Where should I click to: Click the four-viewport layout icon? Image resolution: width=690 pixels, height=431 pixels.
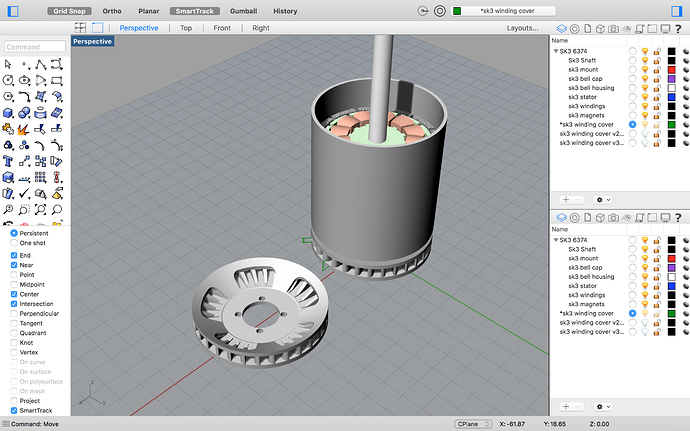pos(80,28)
